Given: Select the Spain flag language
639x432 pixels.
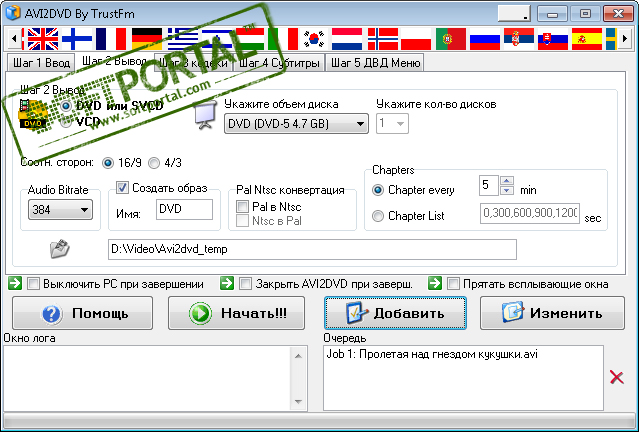Looking at the screenshot, I should point(587,39).
